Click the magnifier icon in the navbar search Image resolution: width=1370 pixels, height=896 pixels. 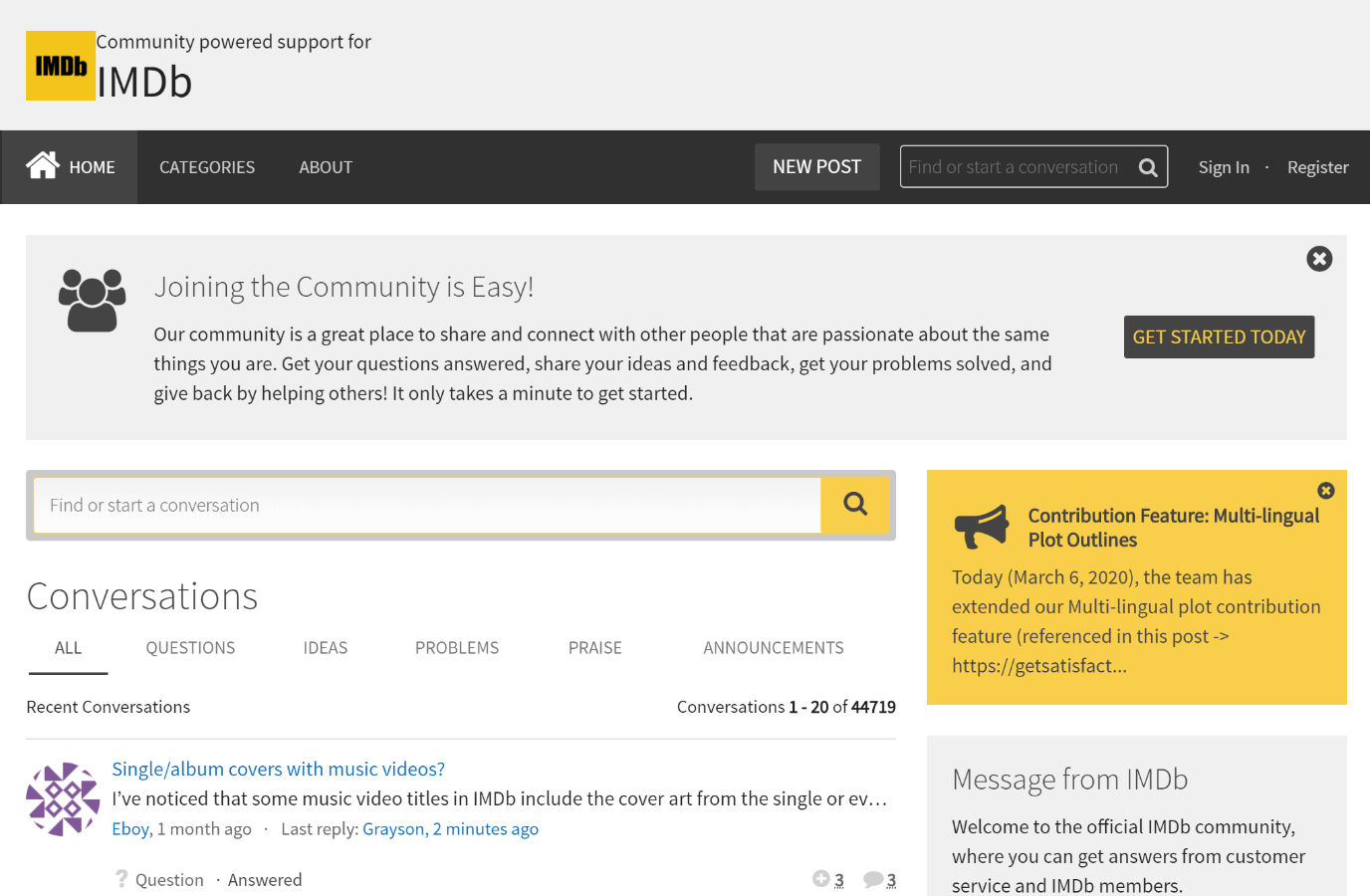click(1148, 167)
